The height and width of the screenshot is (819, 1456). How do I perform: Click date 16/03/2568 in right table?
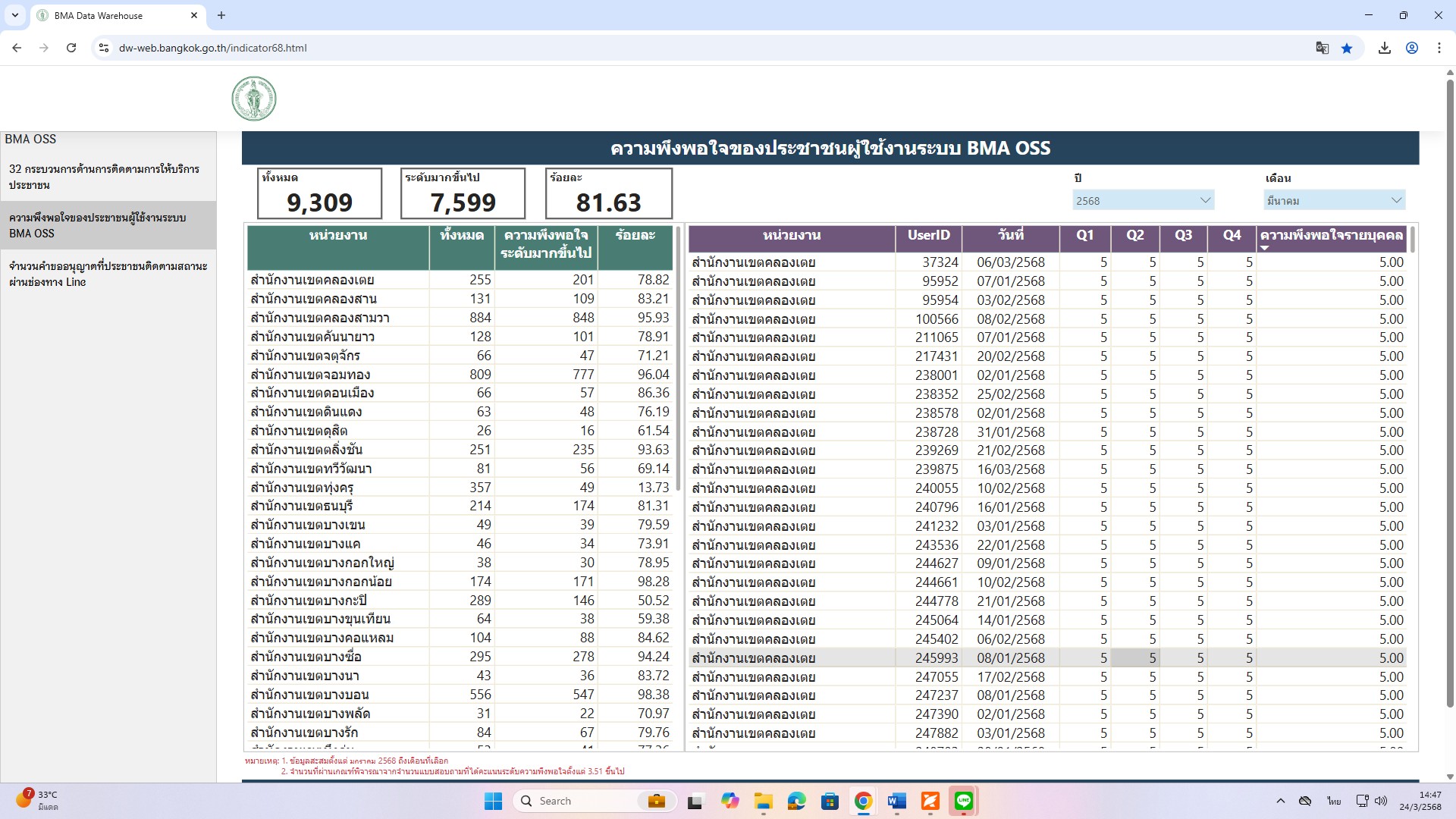(1011, 469)
